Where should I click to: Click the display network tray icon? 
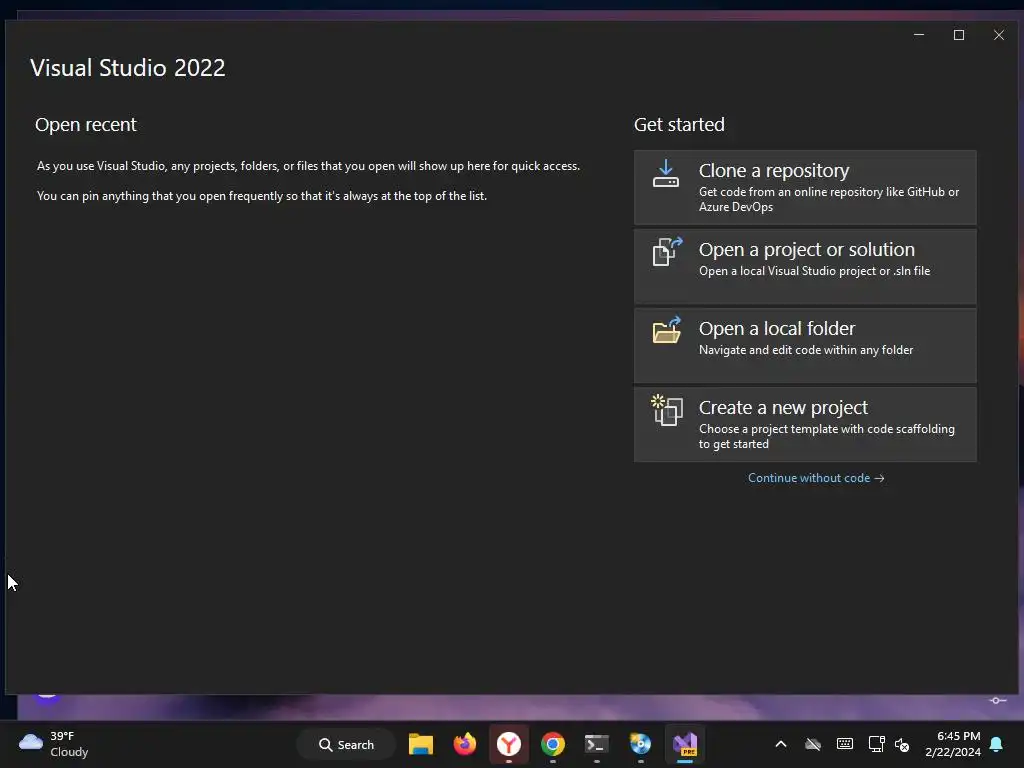coord(876,744)
